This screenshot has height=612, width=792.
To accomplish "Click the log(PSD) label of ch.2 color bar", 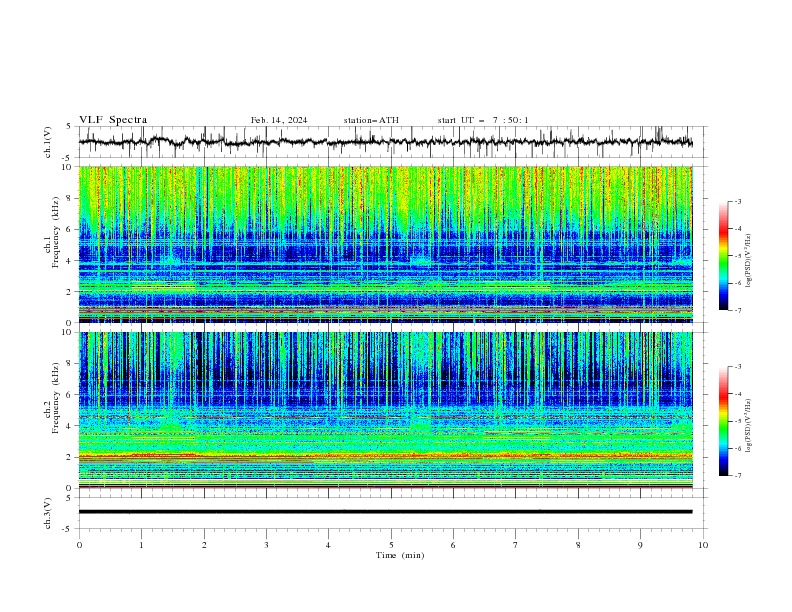I will (749, 426).
